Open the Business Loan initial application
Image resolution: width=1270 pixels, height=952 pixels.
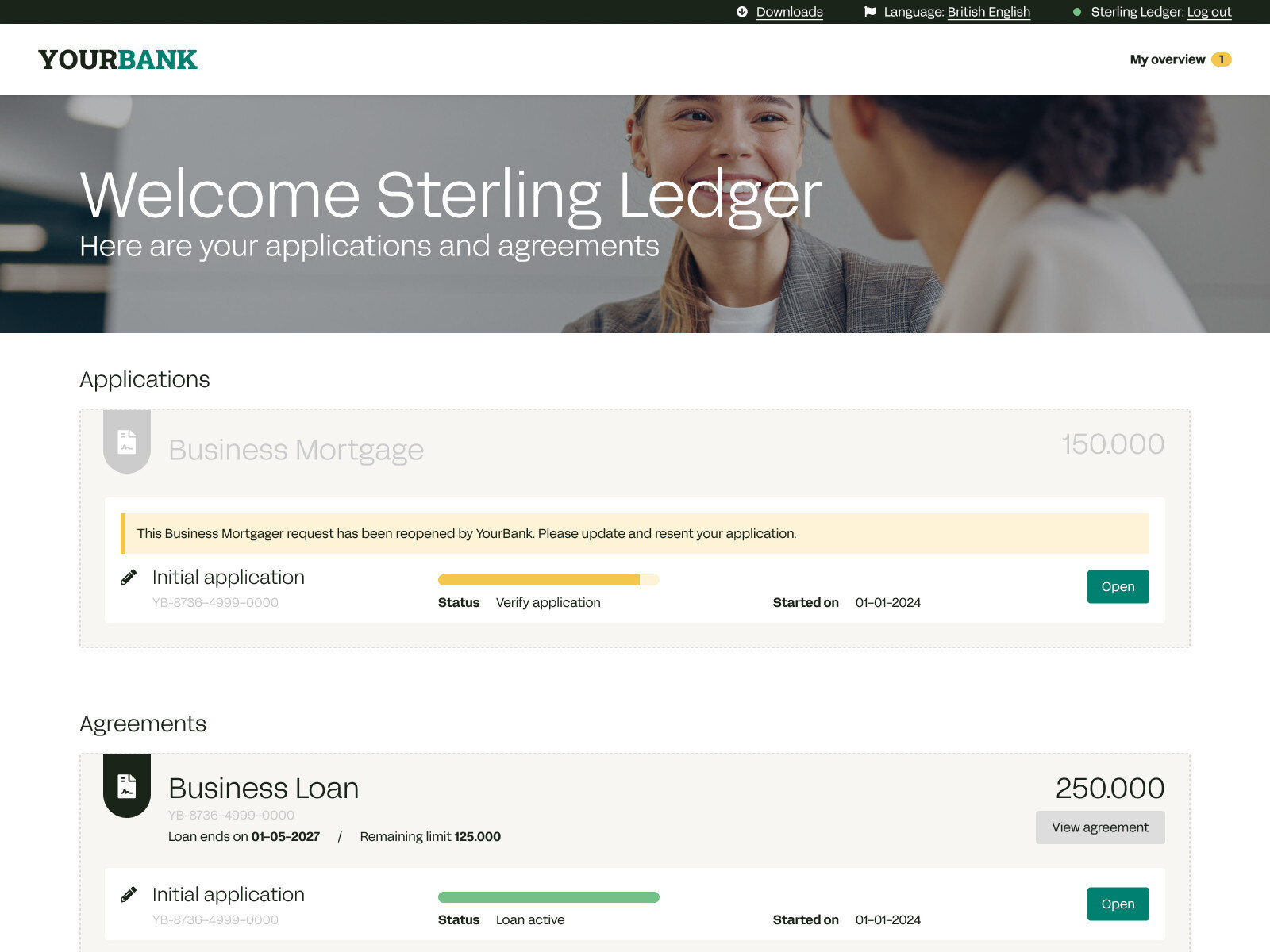(x=1118, y=904)
